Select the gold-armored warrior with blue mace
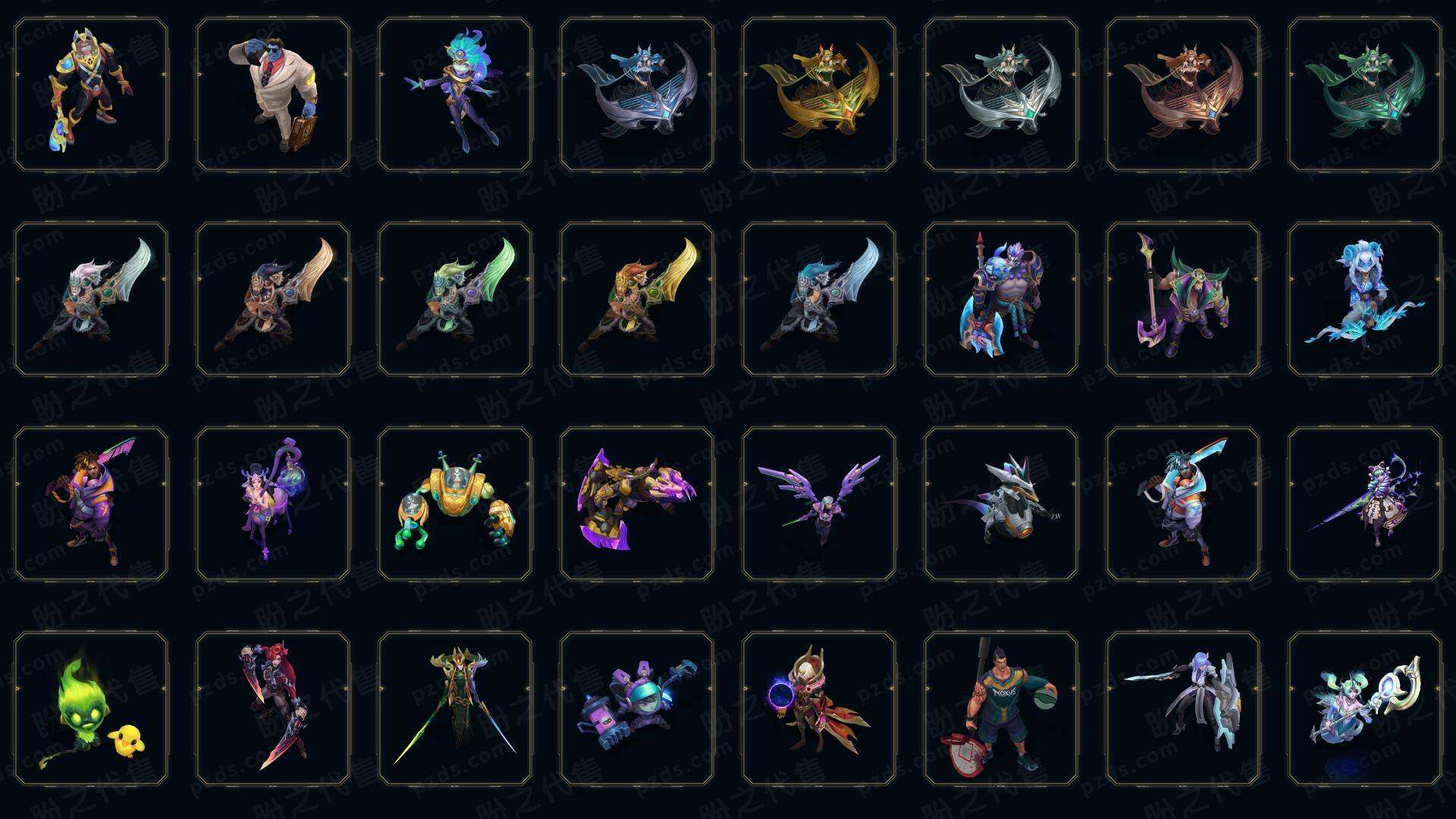Viewport: 1456px width, 819px height. pos(91,95)
